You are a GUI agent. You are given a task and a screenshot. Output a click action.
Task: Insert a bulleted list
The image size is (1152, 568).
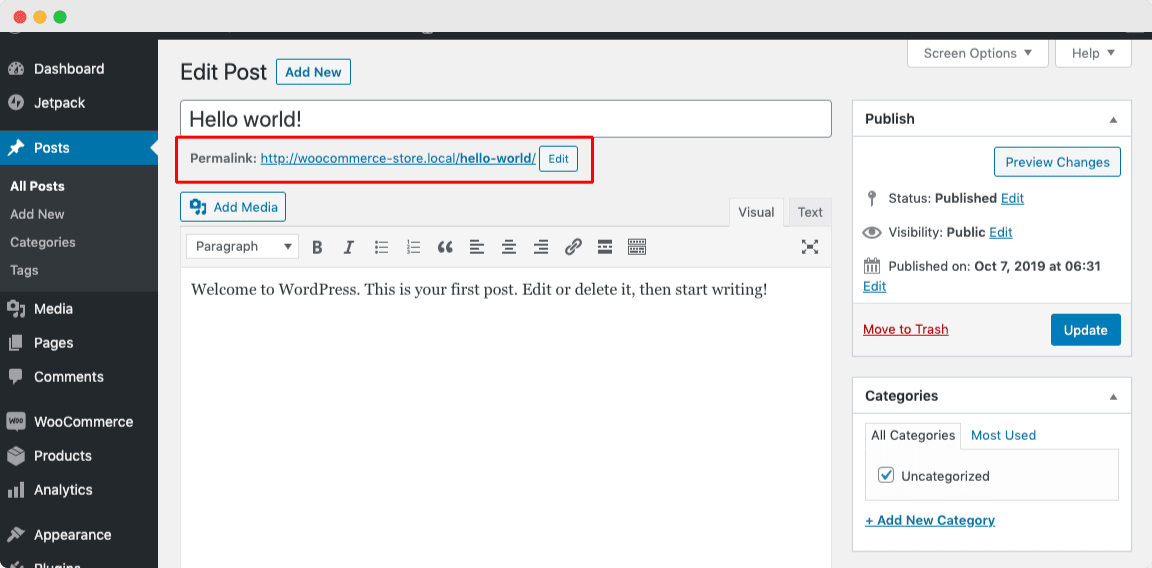381,247
